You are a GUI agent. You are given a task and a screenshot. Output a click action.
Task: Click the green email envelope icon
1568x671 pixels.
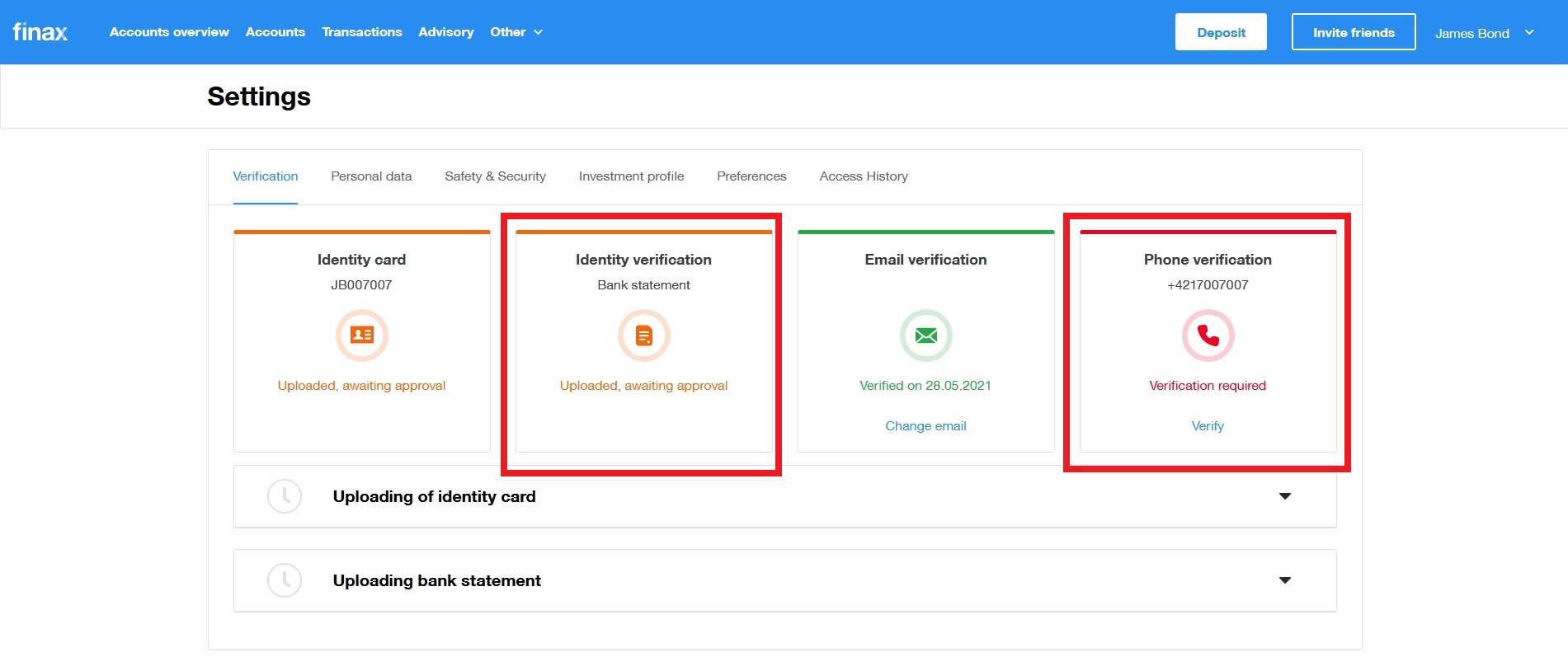(x=925, y=335)
